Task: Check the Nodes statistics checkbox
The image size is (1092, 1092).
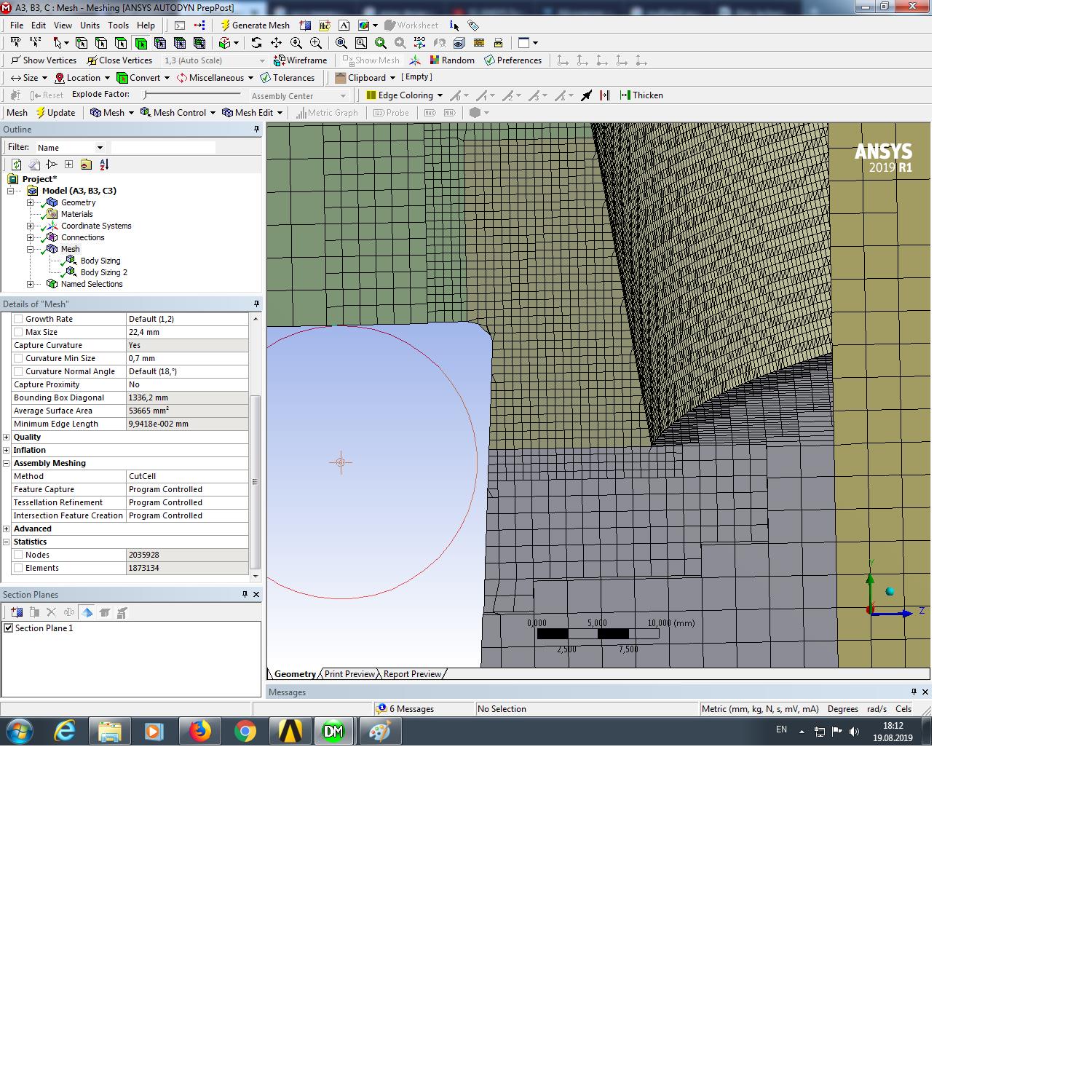Action: [x=18, y=555]
